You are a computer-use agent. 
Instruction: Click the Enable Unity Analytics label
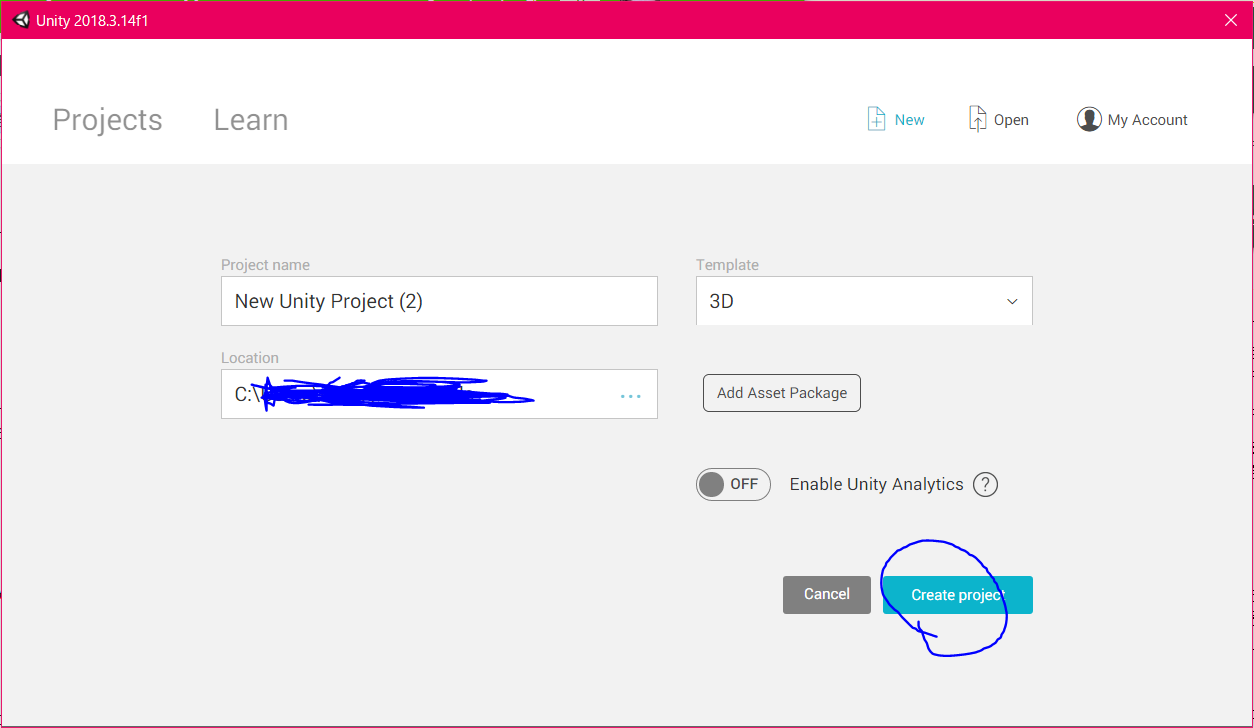[877, 484]
